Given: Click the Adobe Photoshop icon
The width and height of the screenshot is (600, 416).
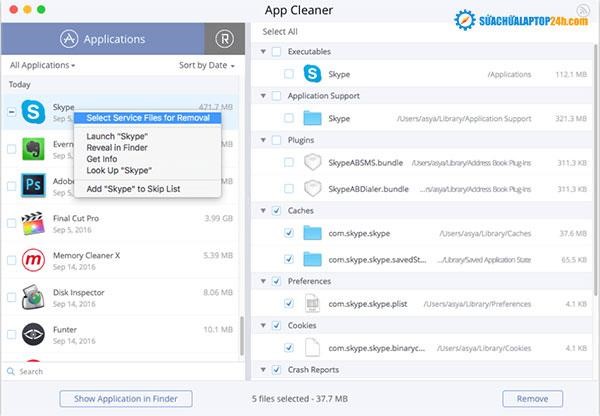Looking at the screenshot, I should click(x=35, y=185).
